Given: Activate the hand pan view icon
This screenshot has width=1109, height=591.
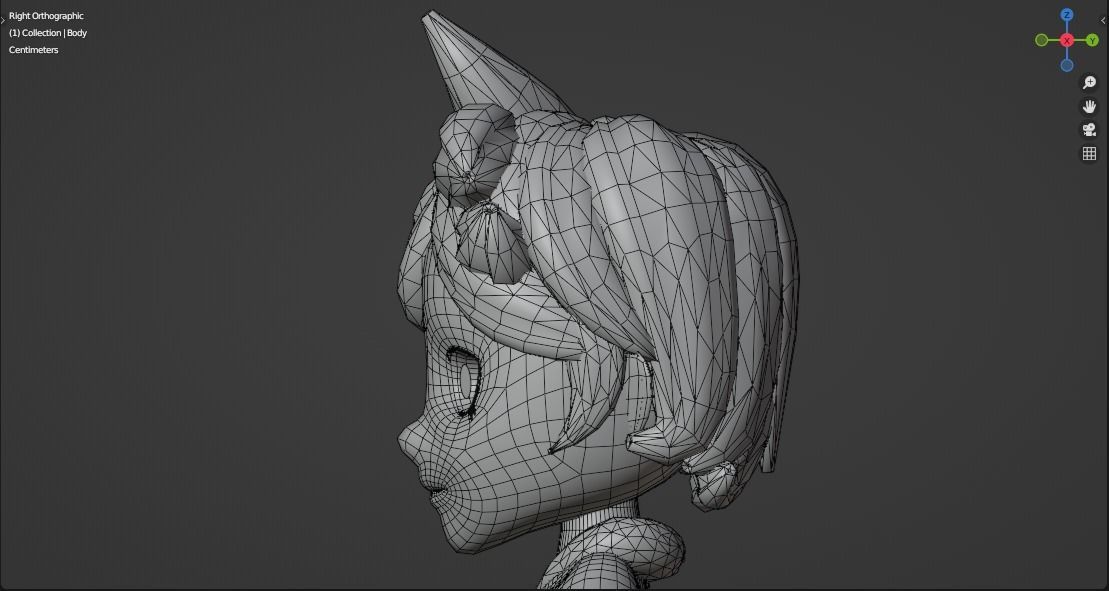Looking at the screenshot, I should pos(1089,106).
